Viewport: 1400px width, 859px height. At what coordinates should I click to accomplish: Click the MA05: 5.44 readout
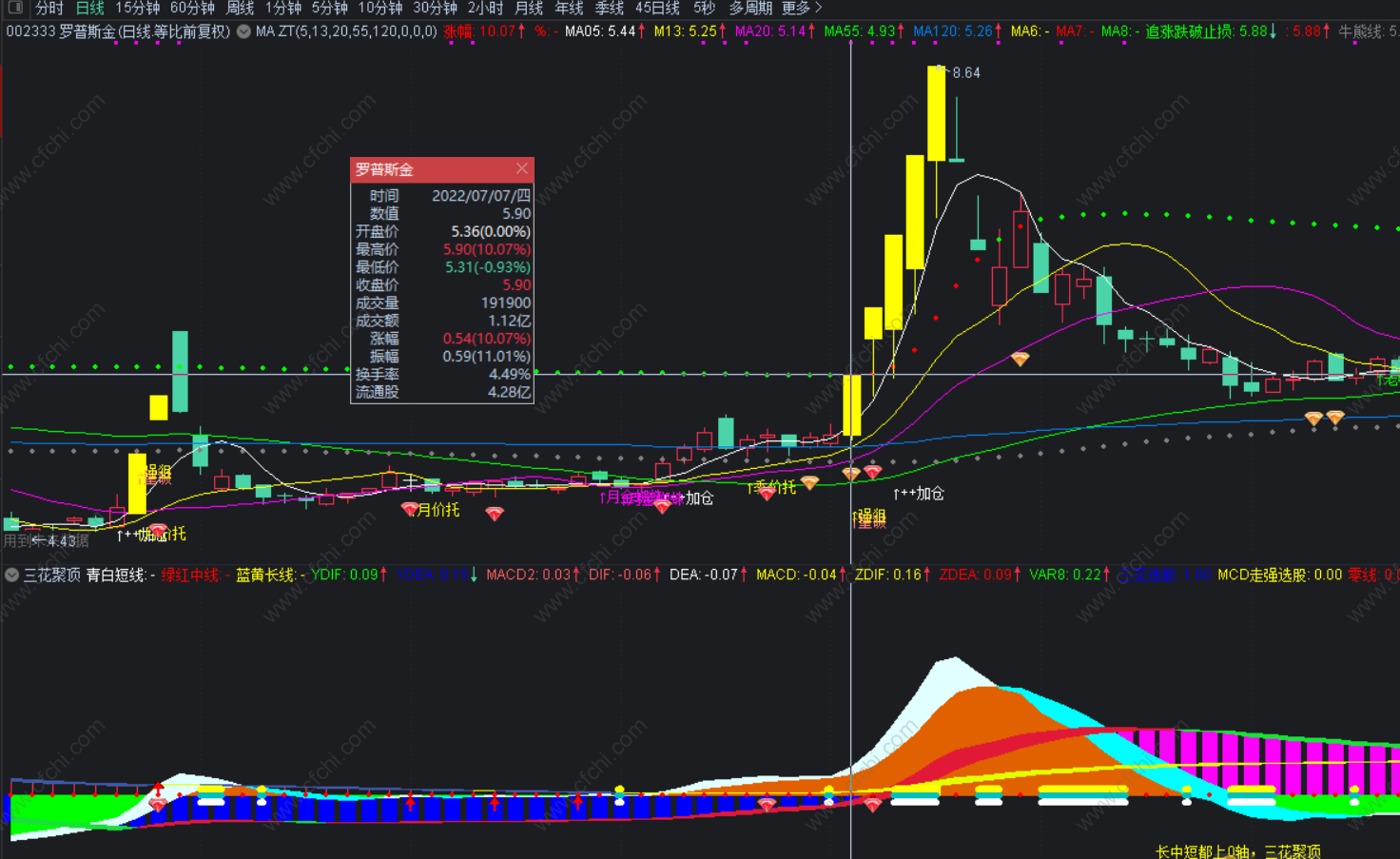pos(605,31)
